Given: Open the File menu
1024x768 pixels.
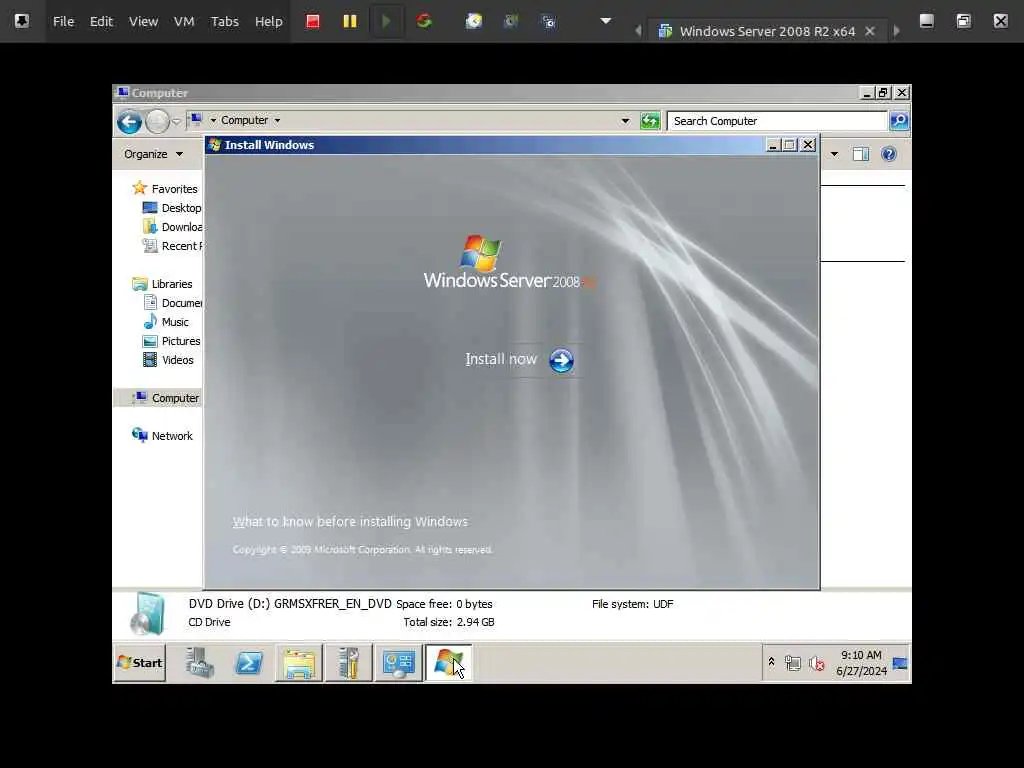Looking at the screenshot, I should [x=63, y=22].
